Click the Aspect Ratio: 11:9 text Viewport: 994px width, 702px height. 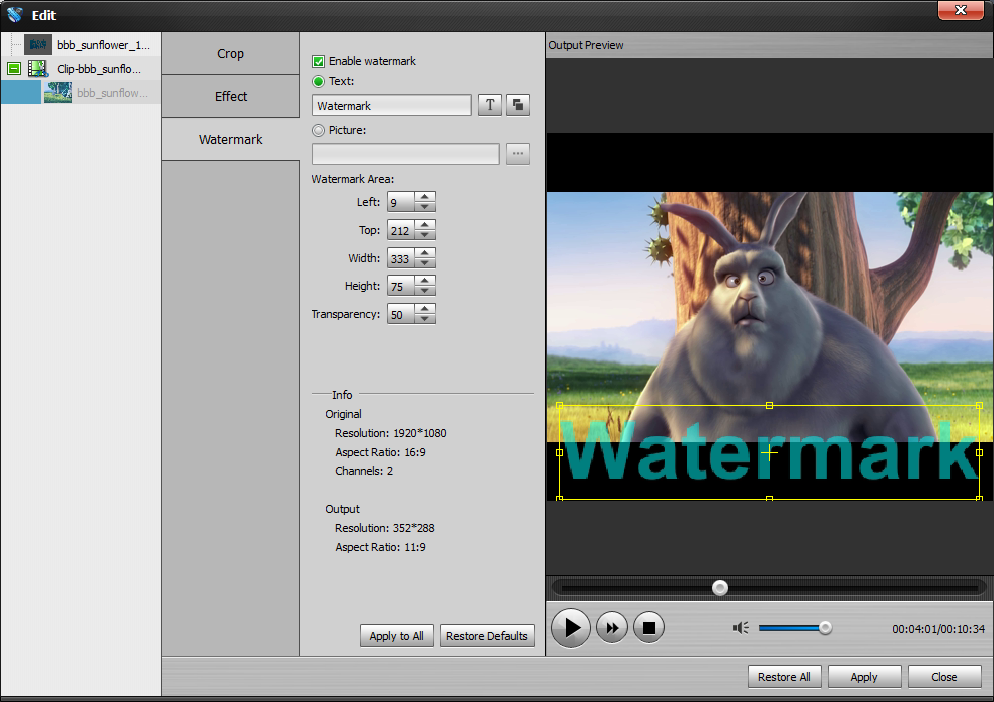tap(380, 547)
